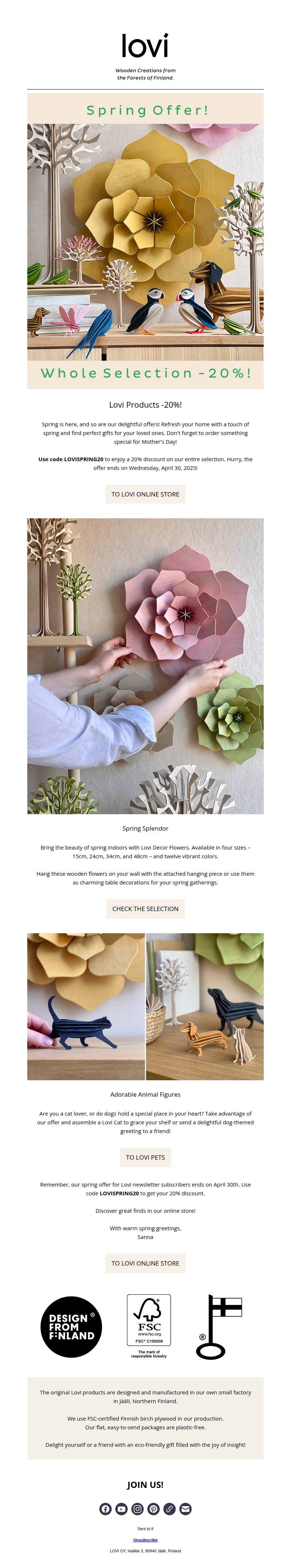Click the pink wooden flower photo
This screenshot has width=291, height=1568.
[145, 666]
